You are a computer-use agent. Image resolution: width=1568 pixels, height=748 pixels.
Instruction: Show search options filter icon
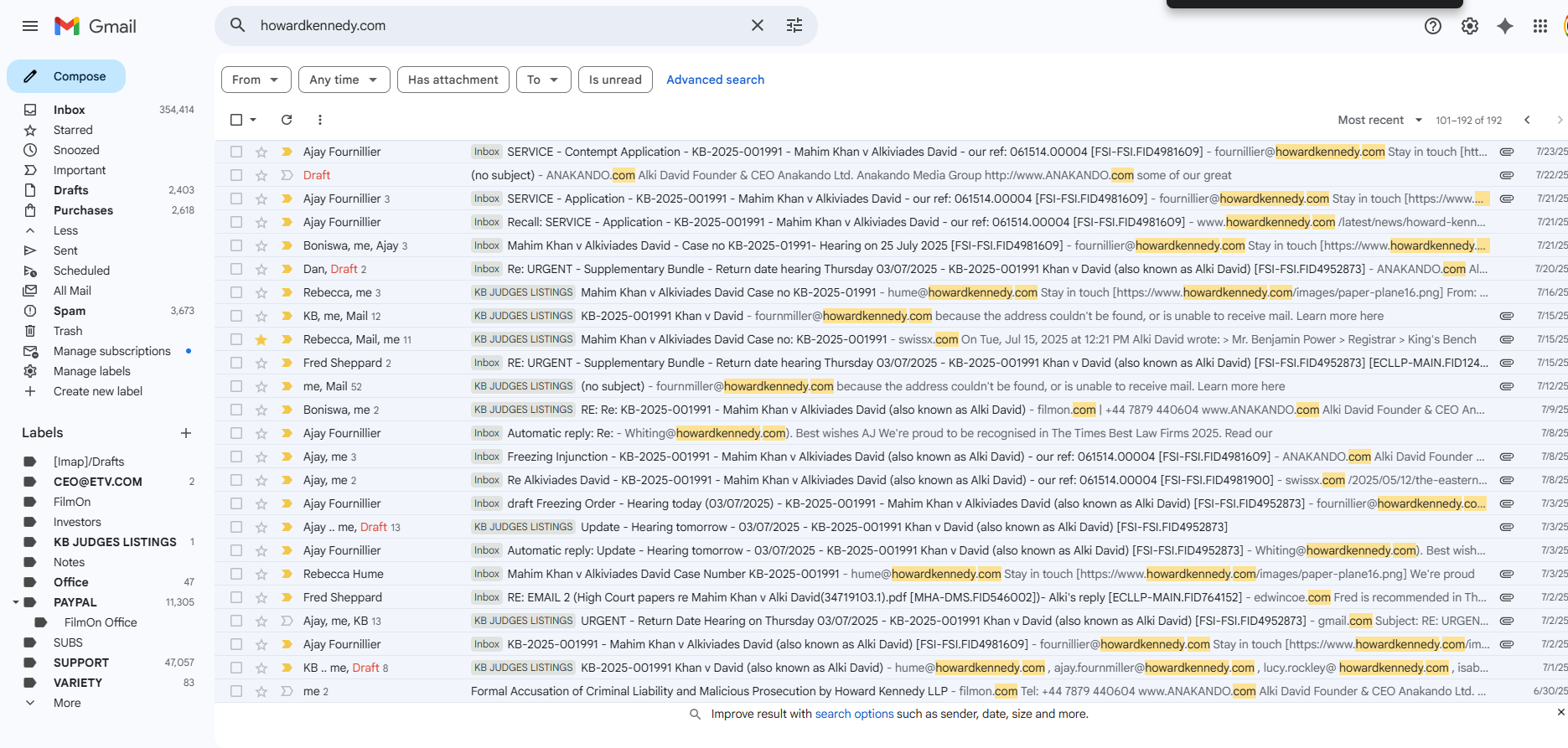point(794,25)
